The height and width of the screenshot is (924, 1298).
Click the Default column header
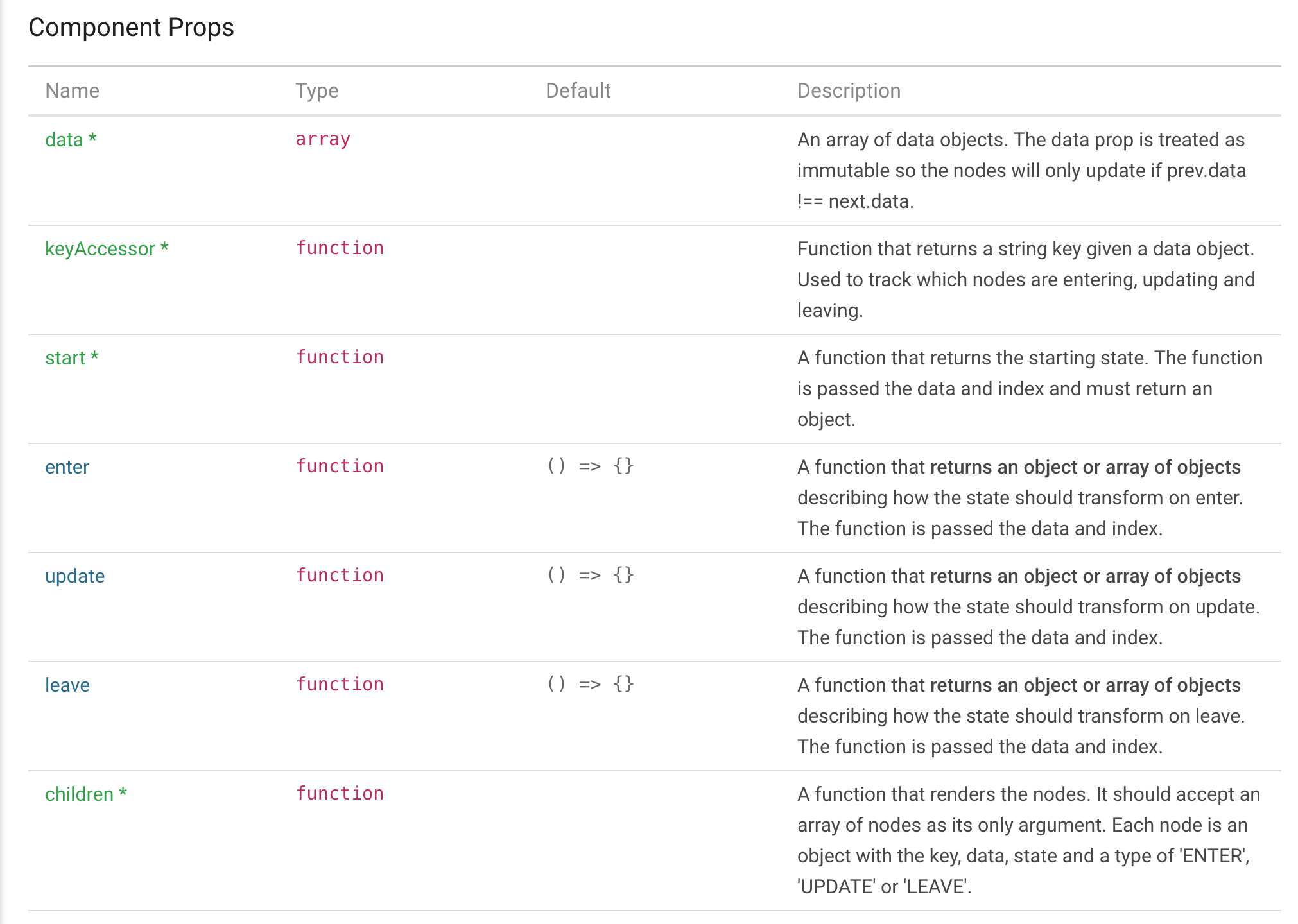tap(578, 90)
